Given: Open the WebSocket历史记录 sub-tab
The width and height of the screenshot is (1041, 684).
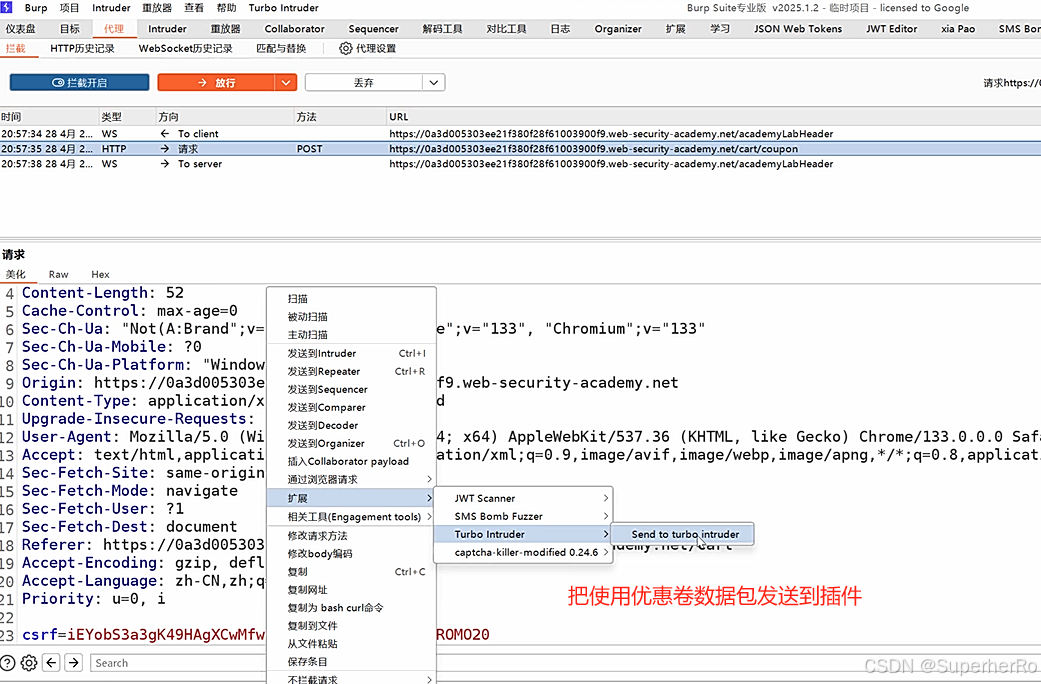Looking at the screenshot, I should coord(186,48).
